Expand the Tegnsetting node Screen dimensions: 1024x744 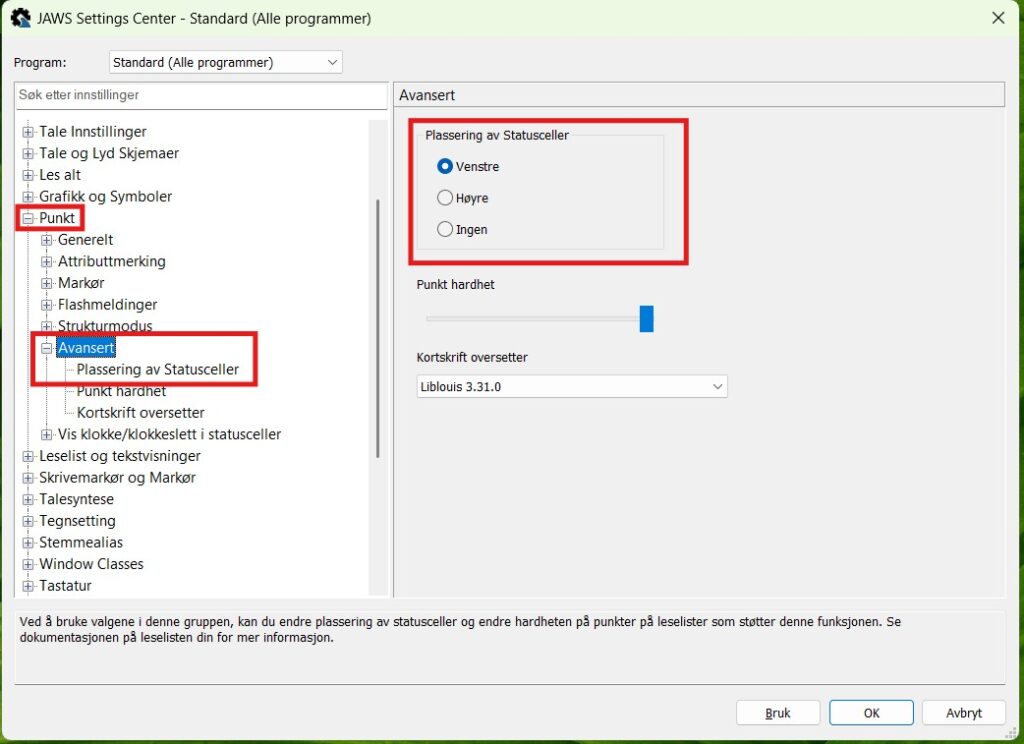click(28, 521)
